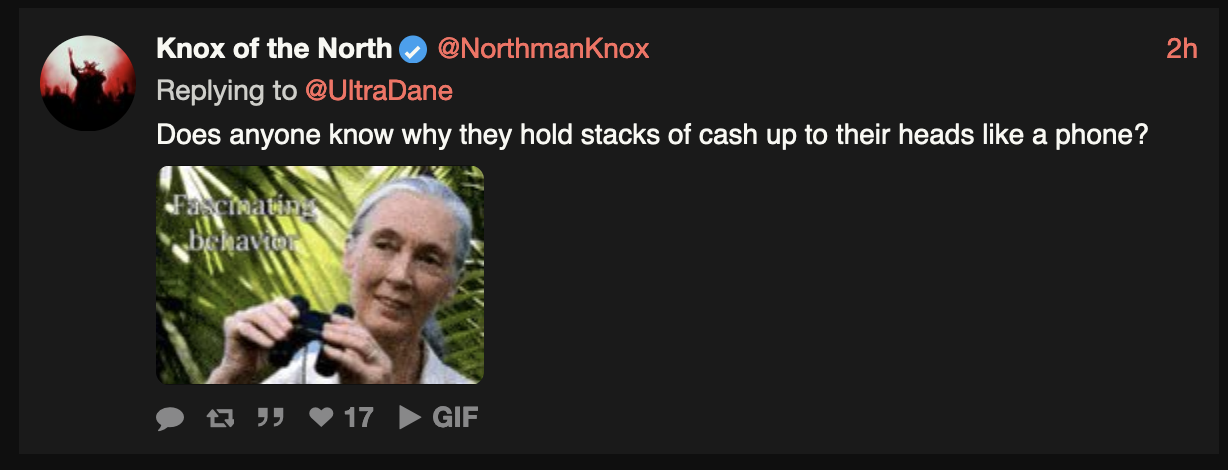Open the embedded GIF thumbnail

click(320, 275)
